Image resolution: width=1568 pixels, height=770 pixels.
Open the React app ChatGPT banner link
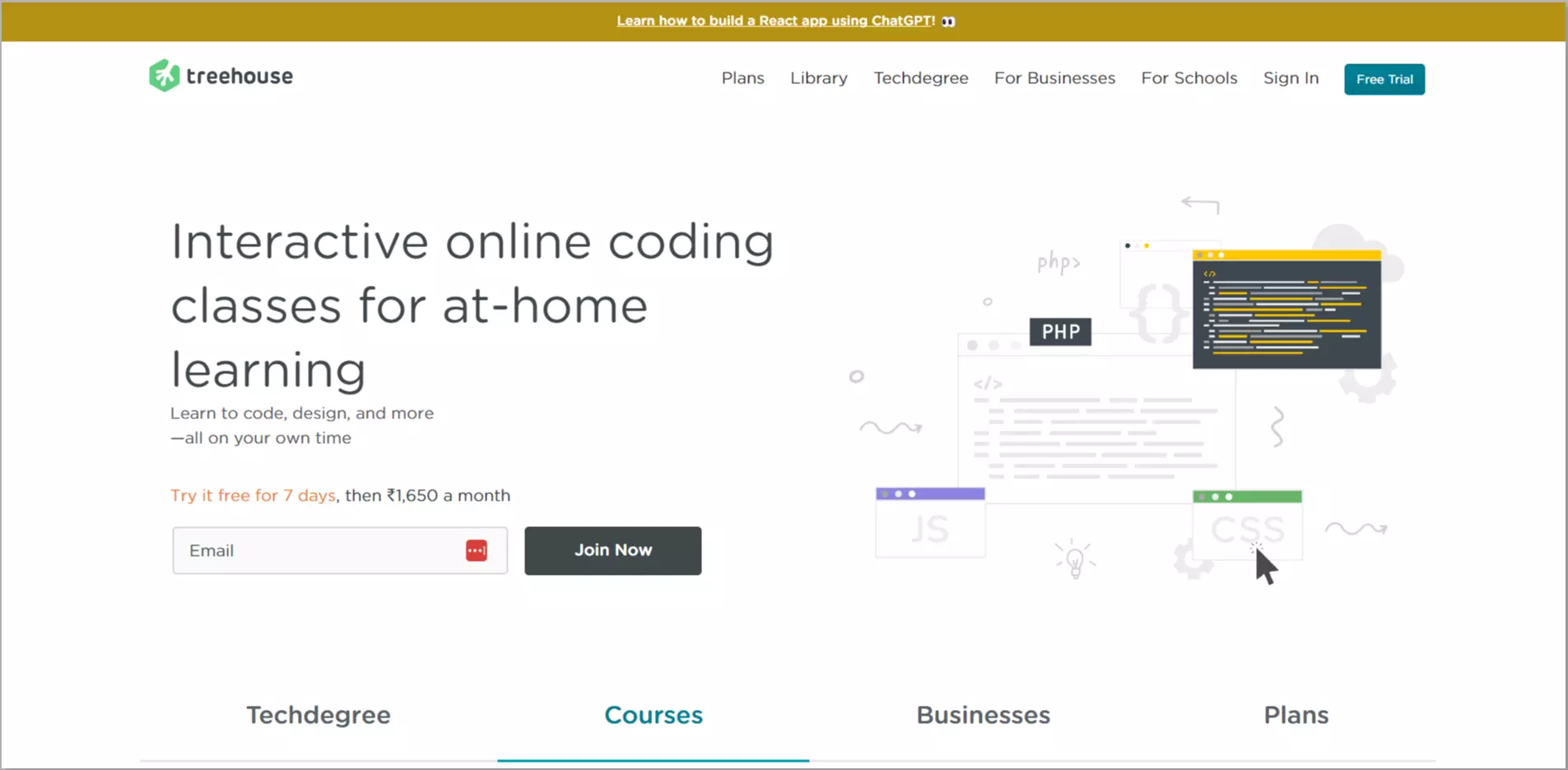pyautogui.click(x=775, y=21)
